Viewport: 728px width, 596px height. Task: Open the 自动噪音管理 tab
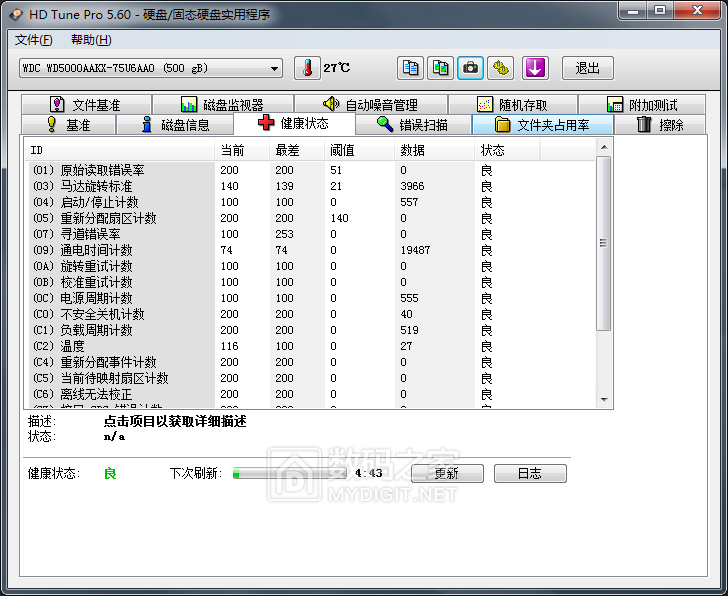[370, 105]
